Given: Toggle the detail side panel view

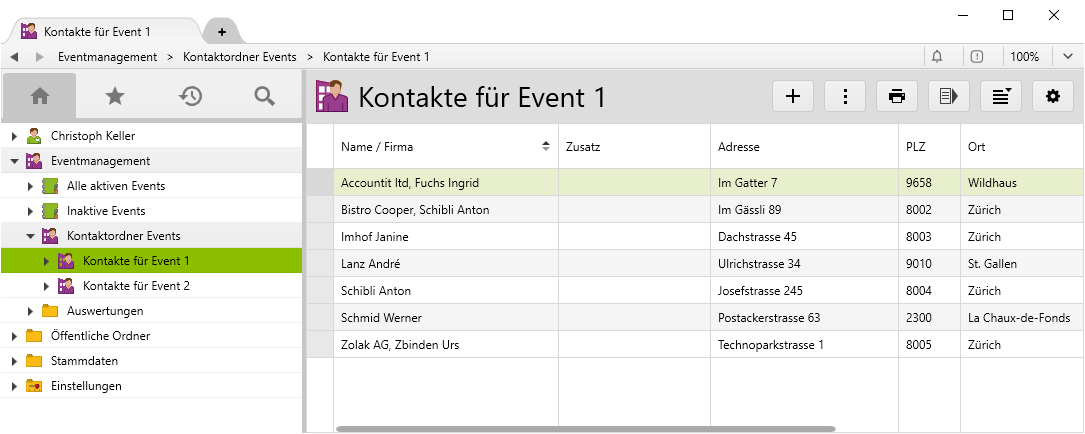Looking at the screenshot, I should [949, 96].
